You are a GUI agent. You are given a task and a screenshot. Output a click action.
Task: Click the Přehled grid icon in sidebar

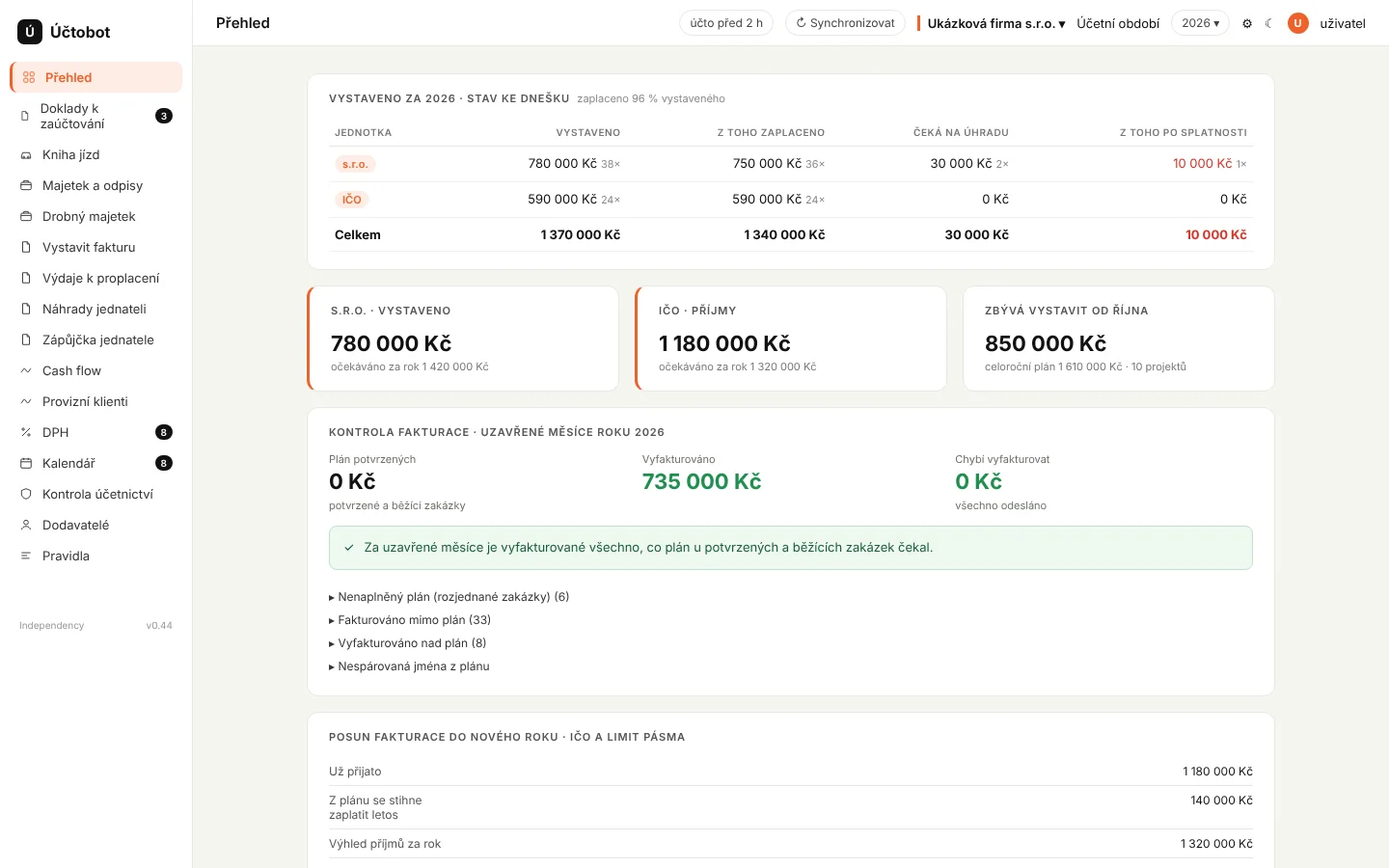29,77
